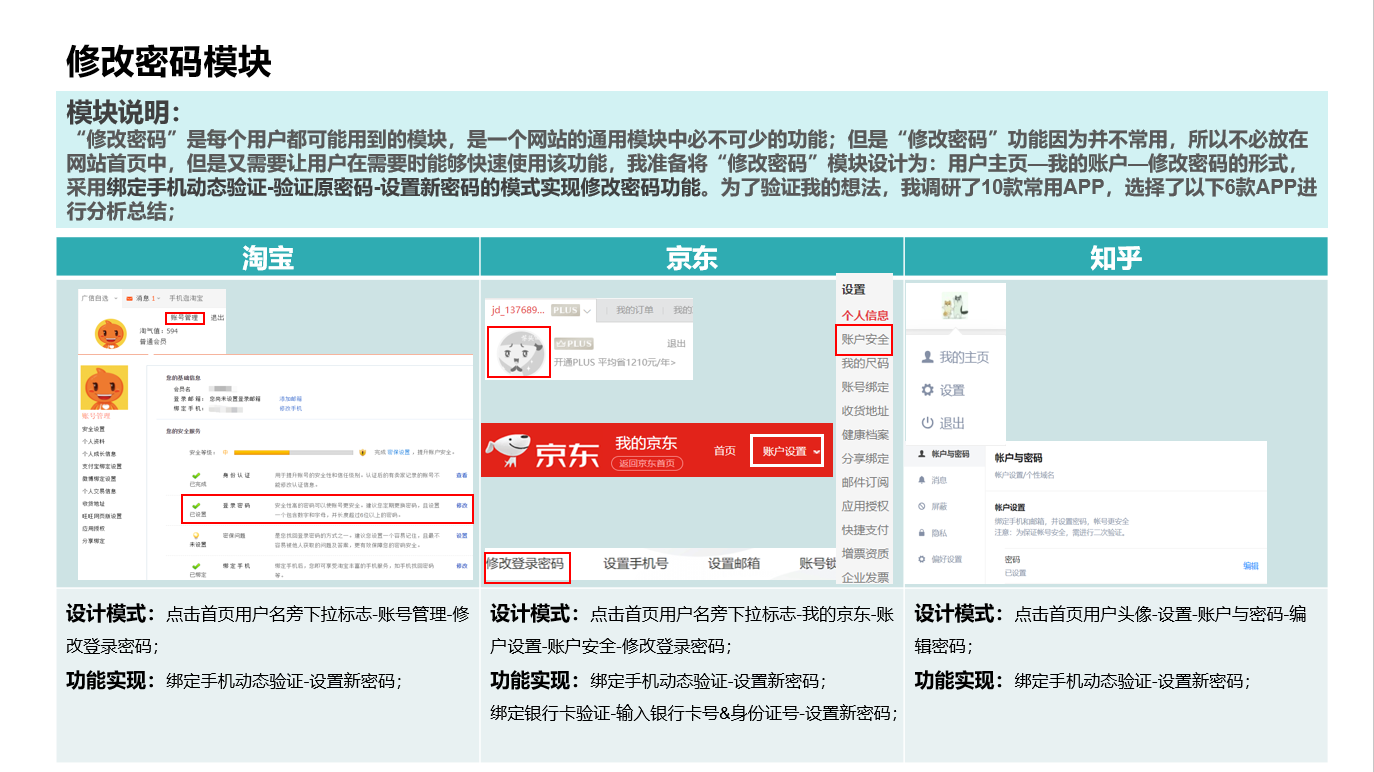Open the 修改登录密码 tab in JD
The width and height of the screenshot is (1374, 772).
pos(525,564)
